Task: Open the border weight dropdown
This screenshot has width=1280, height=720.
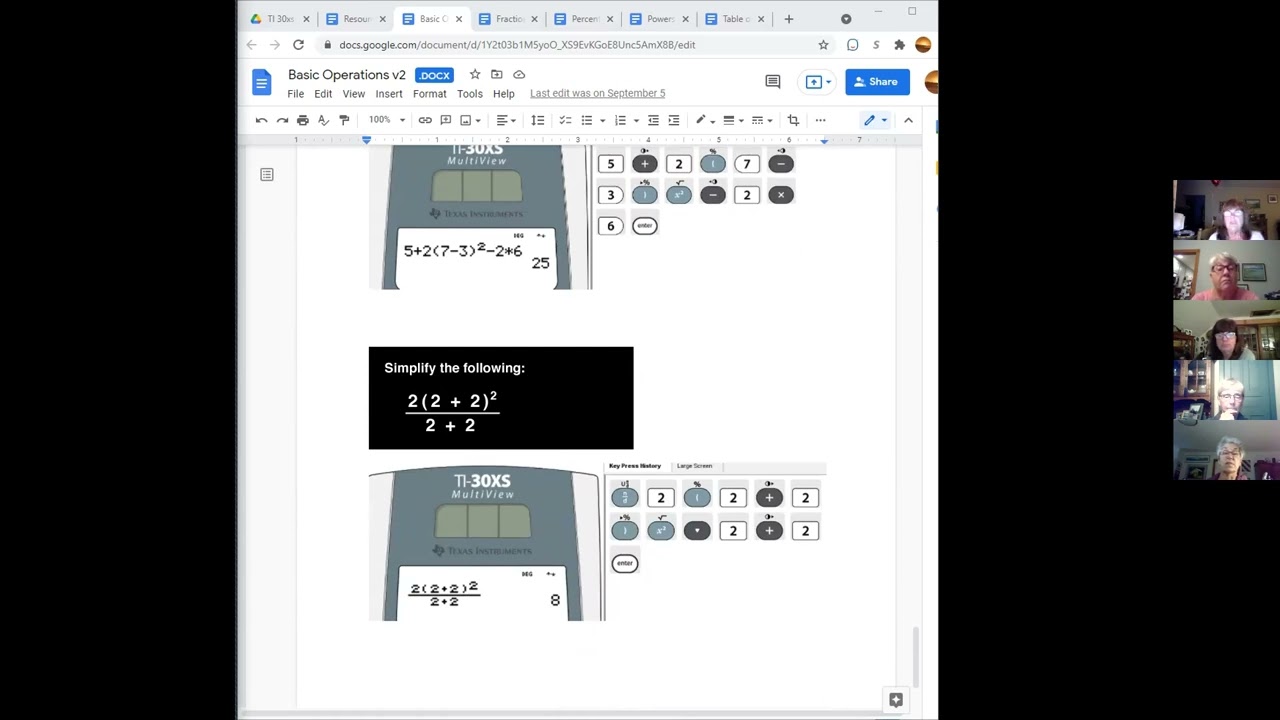Action: click(732, 120)
